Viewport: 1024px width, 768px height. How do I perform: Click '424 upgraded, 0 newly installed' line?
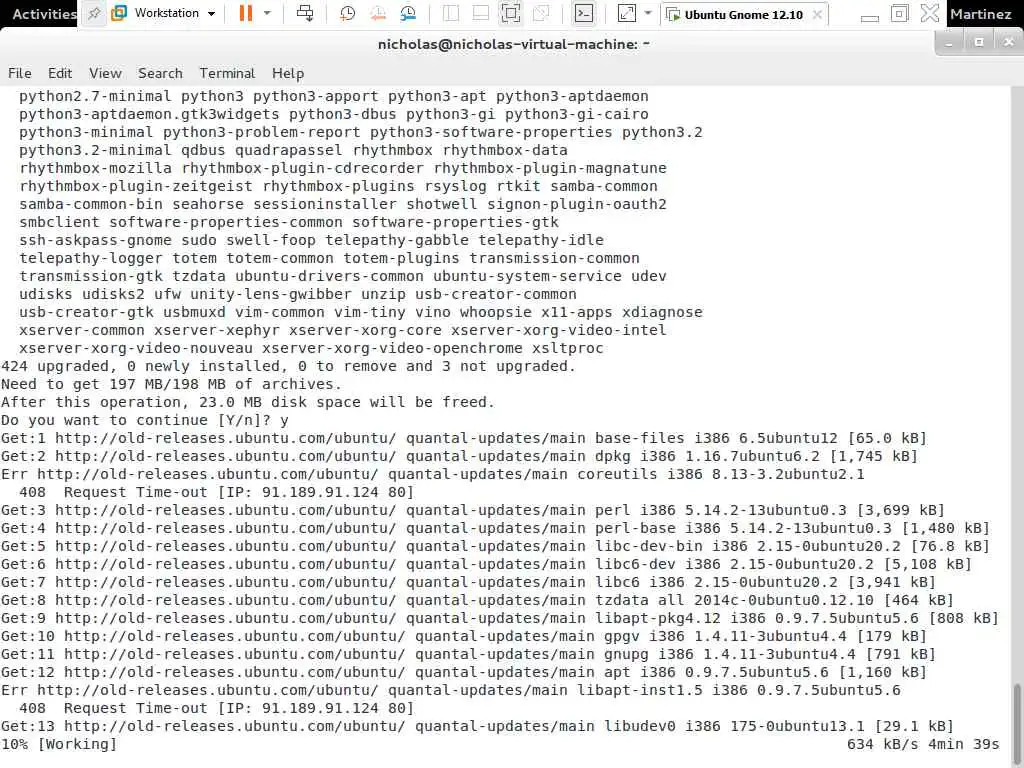(288, 366)
